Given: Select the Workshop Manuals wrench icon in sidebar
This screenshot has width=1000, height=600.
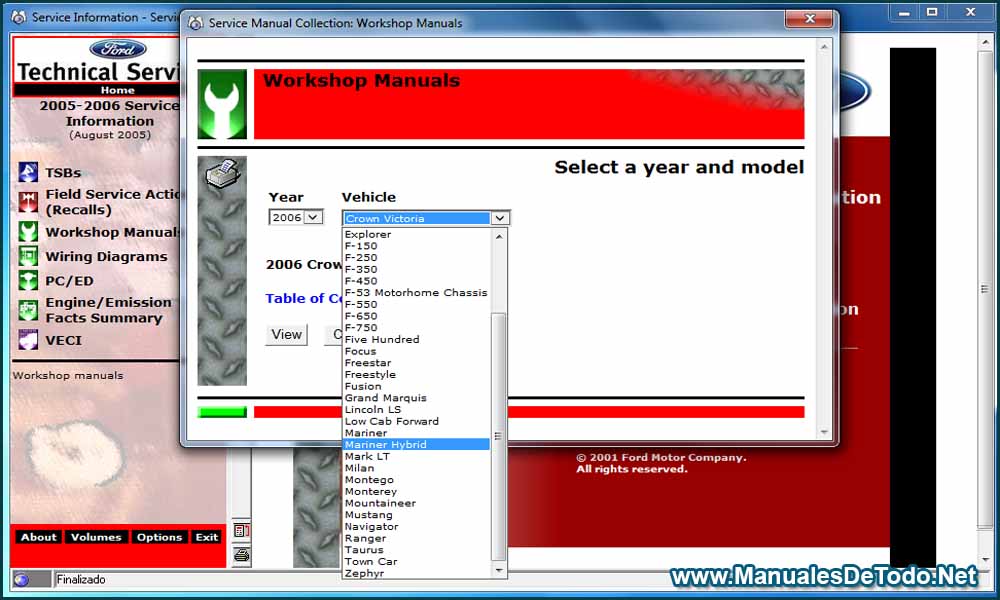Looking at the screenshot, I should [27, 231].
